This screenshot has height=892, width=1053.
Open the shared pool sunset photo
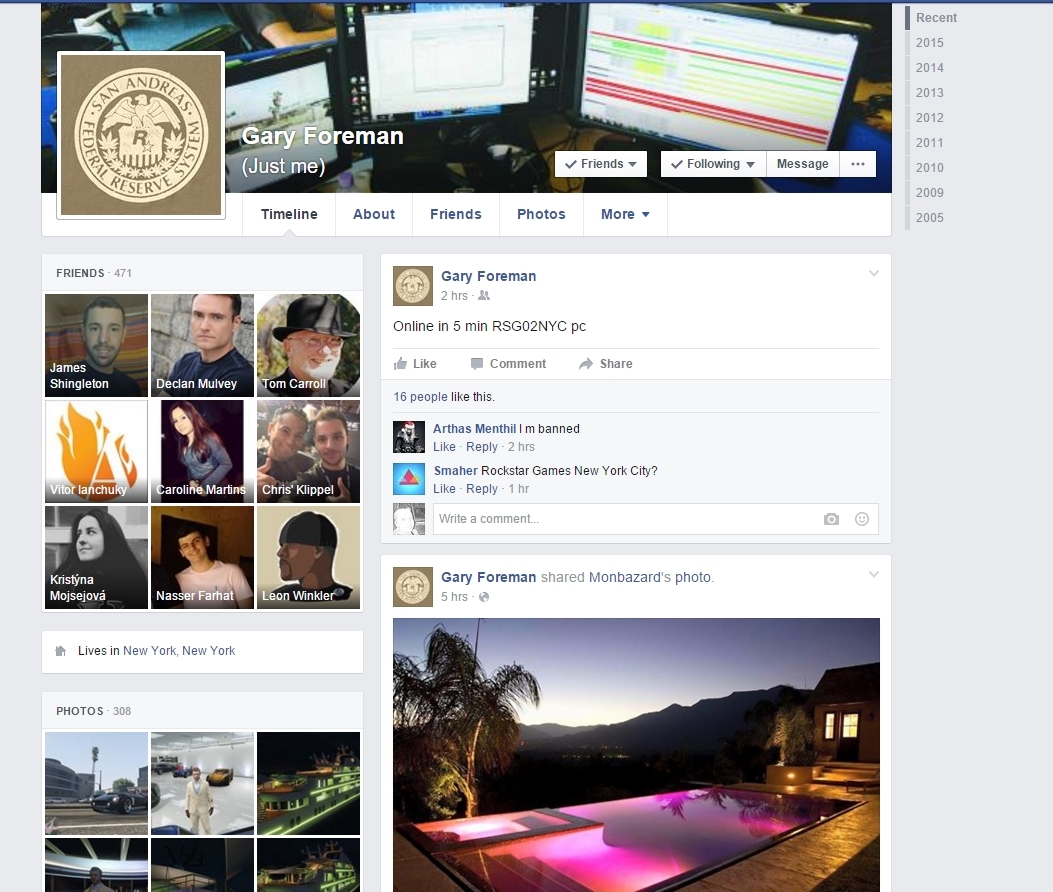pos(636,755)
